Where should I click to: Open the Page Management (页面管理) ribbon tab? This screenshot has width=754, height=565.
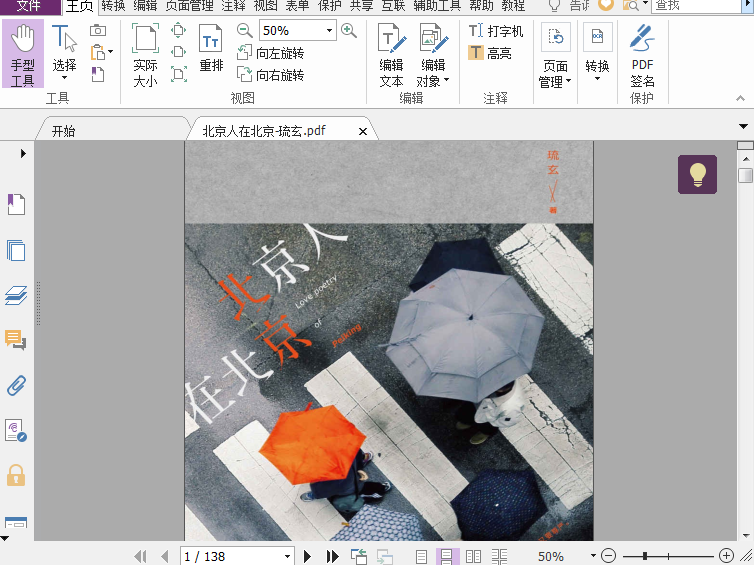click(x=189, y=6)
